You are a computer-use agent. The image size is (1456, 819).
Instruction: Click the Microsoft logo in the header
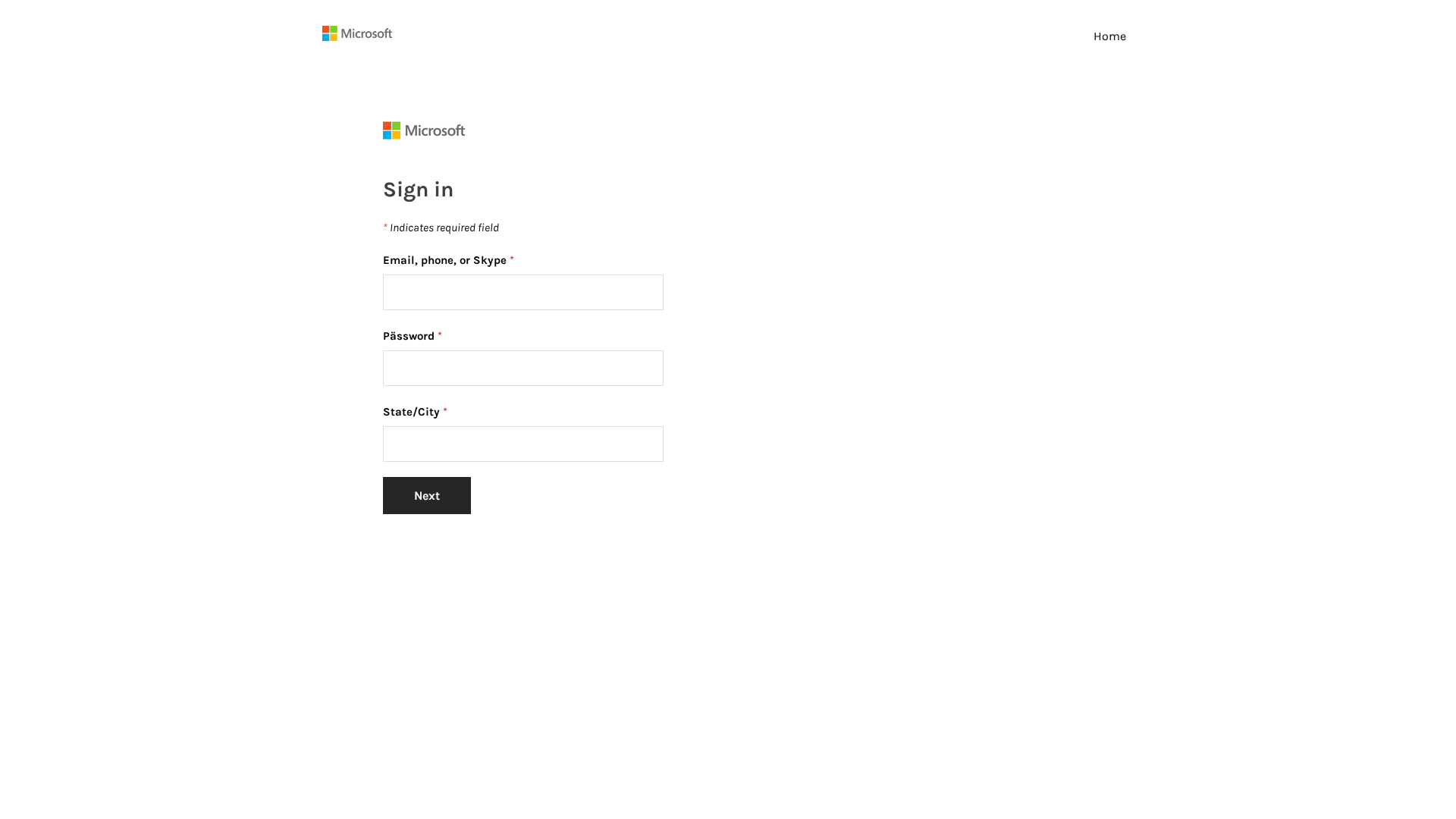pyautogui.click(x=357, y=33)
